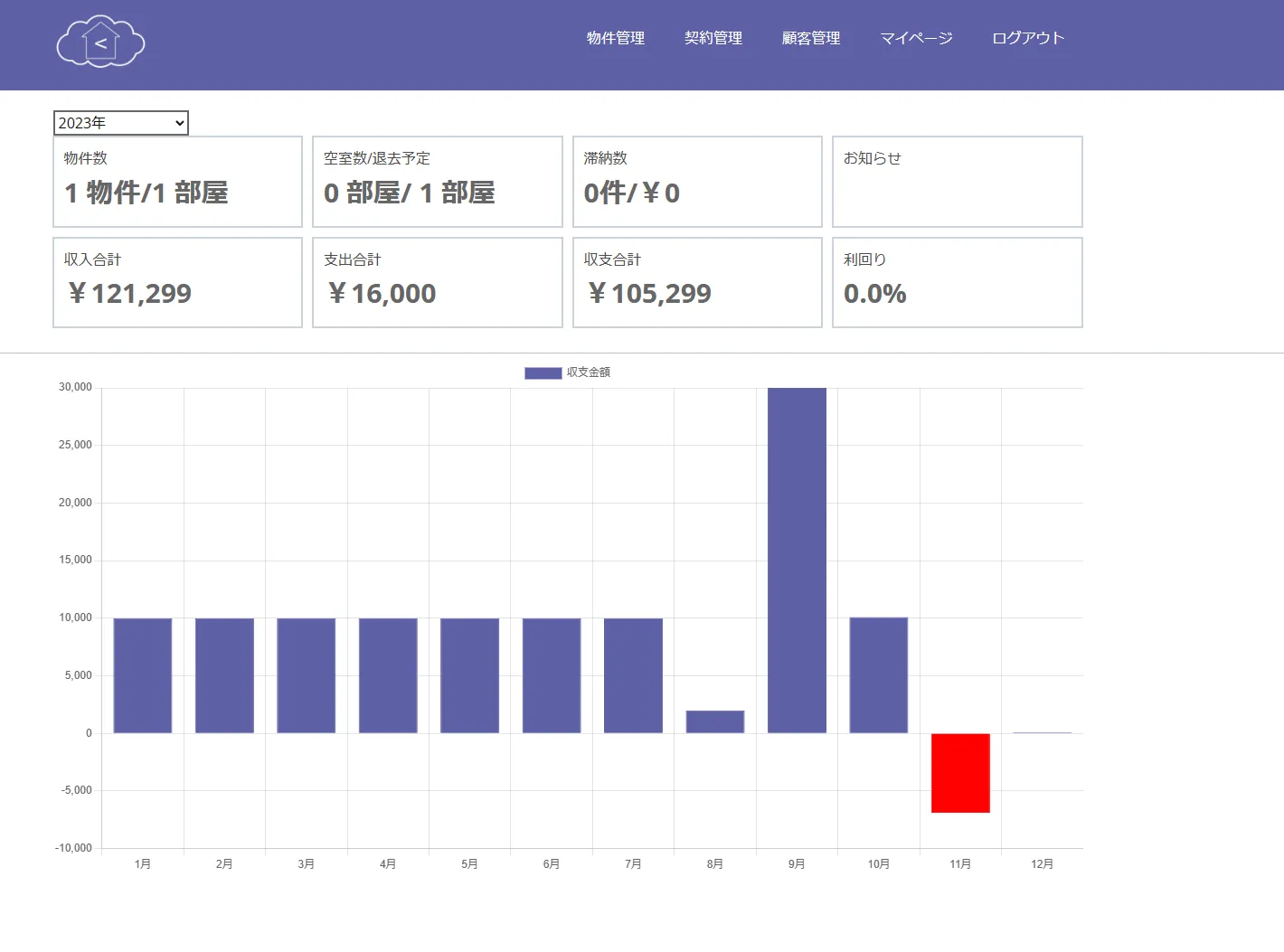Open the 利回り yield card
This screenshot has height=952, width=1284.
[957, 282]
